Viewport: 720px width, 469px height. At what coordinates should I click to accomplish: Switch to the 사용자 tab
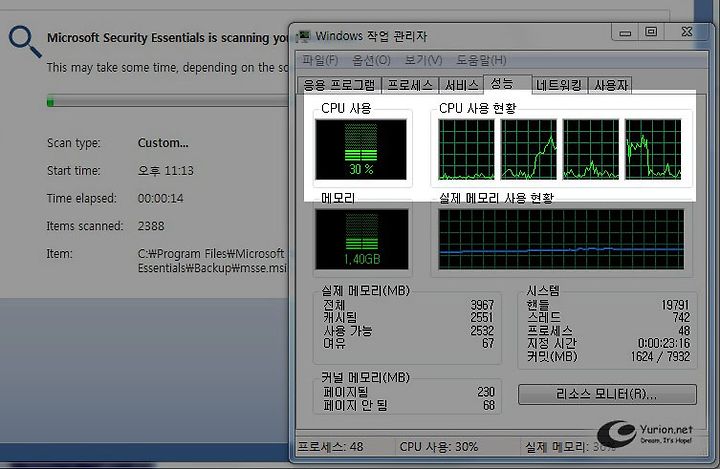[610, 85]
